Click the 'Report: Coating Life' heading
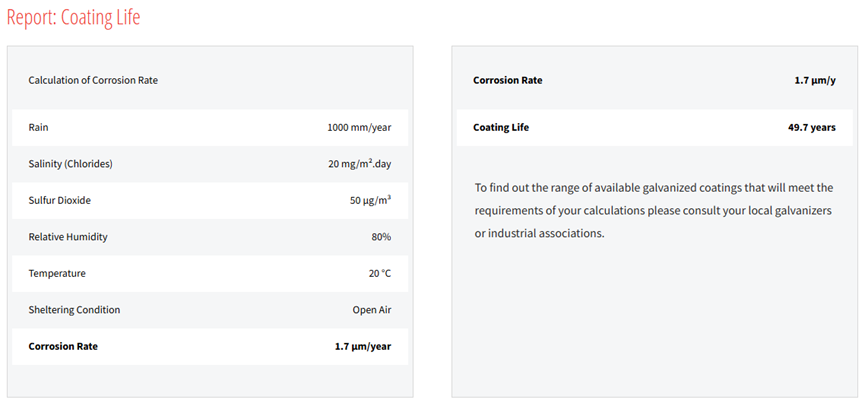The height and width of the screenshot is (406, 865). tap(73, 18)
